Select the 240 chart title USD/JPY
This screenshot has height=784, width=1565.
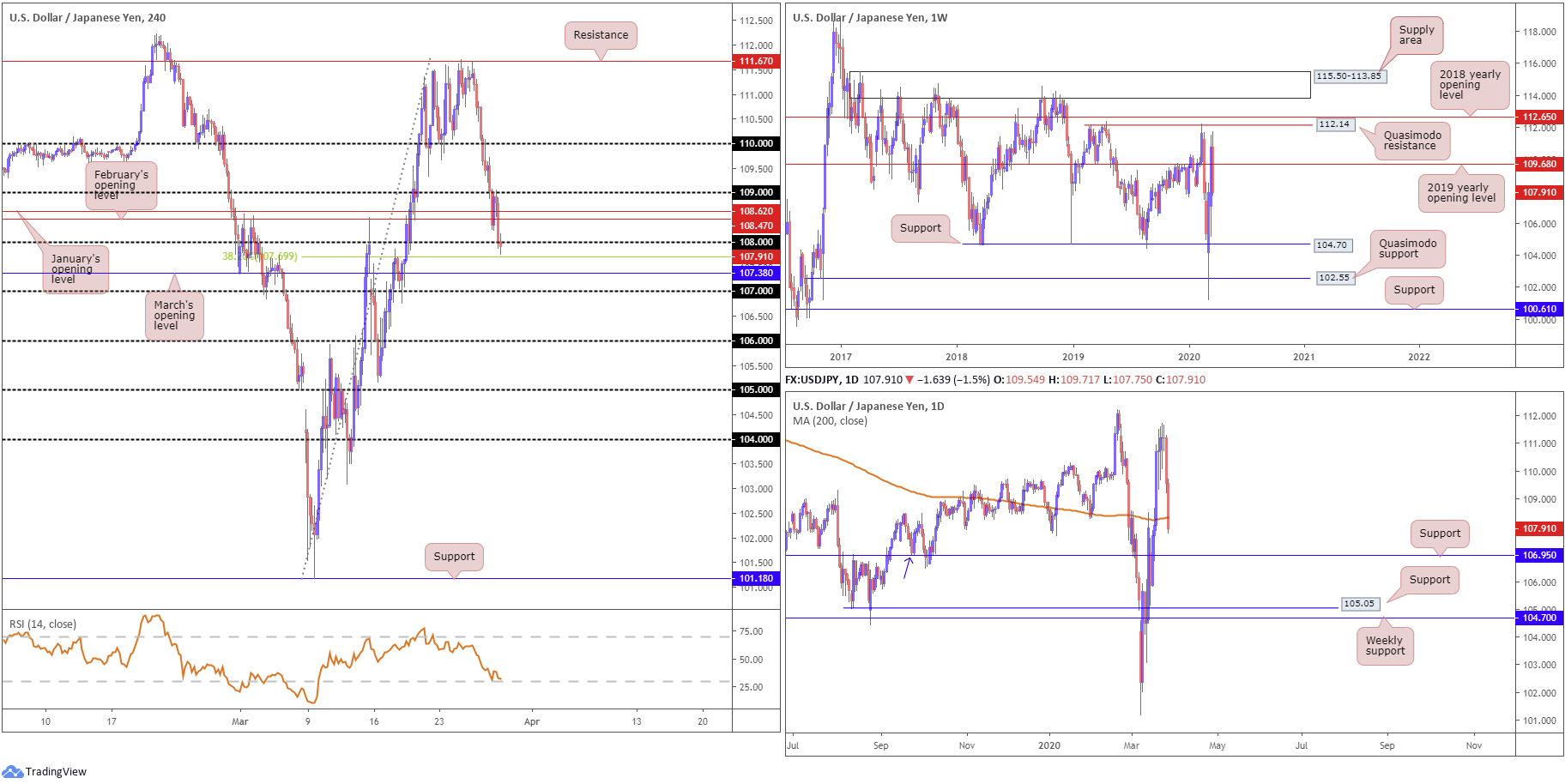coord(88,17)
